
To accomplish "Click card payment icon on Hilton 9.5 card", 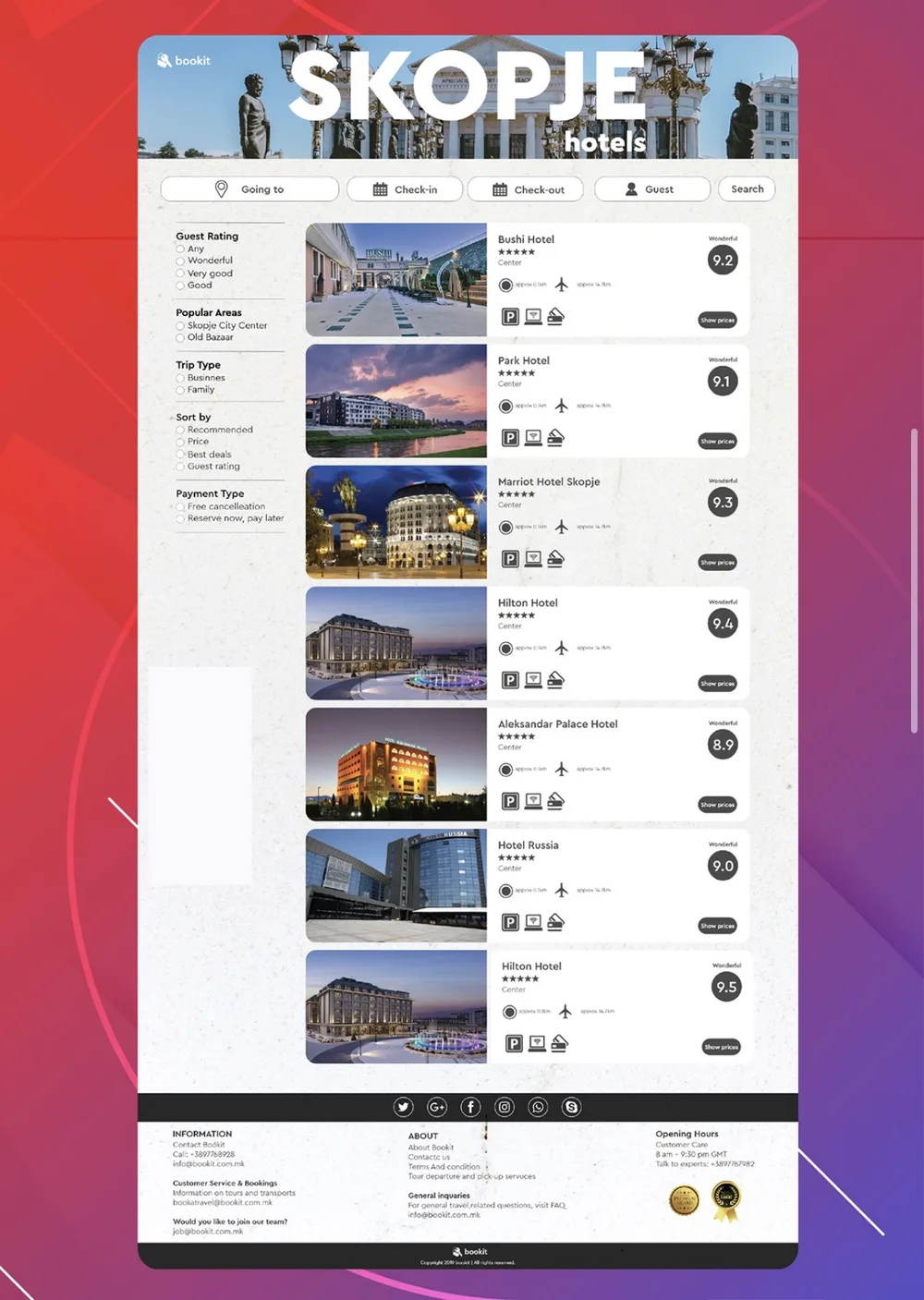I will (x=559, y=1043).
